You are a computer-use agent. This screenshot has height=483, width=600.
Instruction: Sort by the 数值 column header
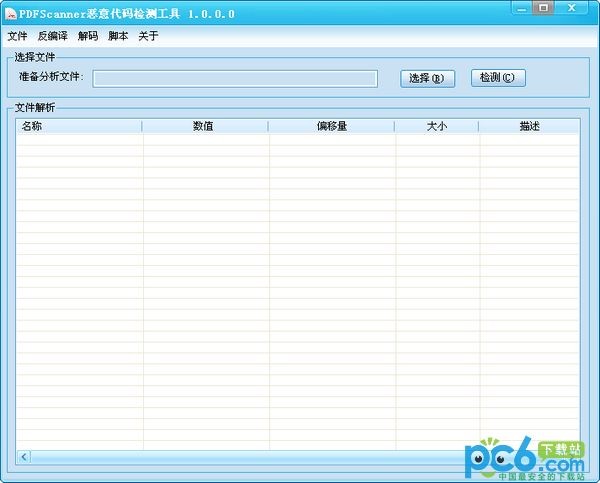pos(205,126)
